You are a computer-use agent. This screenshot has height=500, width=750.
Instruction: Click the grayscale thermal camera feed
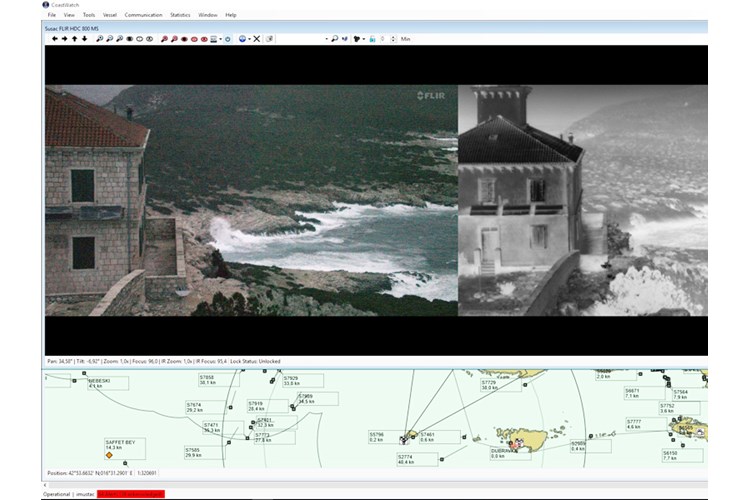(583, 200)
